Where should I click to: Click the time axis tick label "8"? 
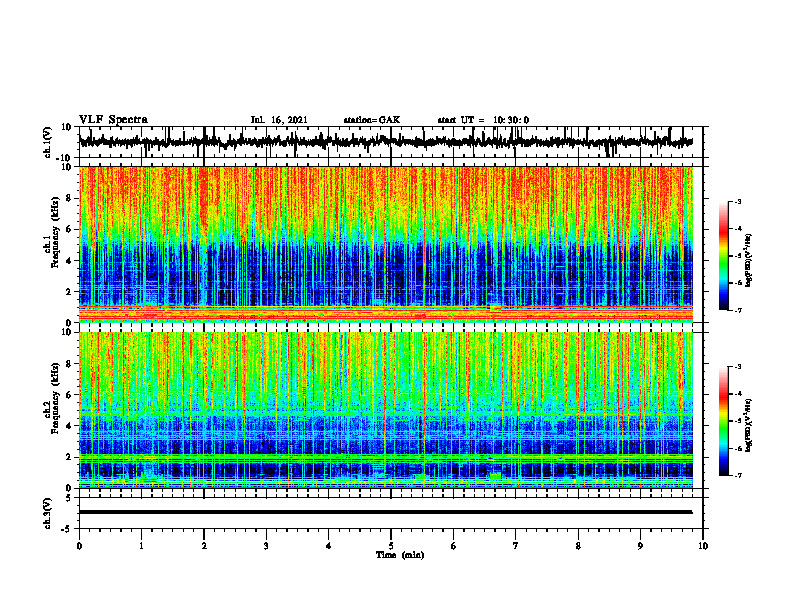click(578, 546)
